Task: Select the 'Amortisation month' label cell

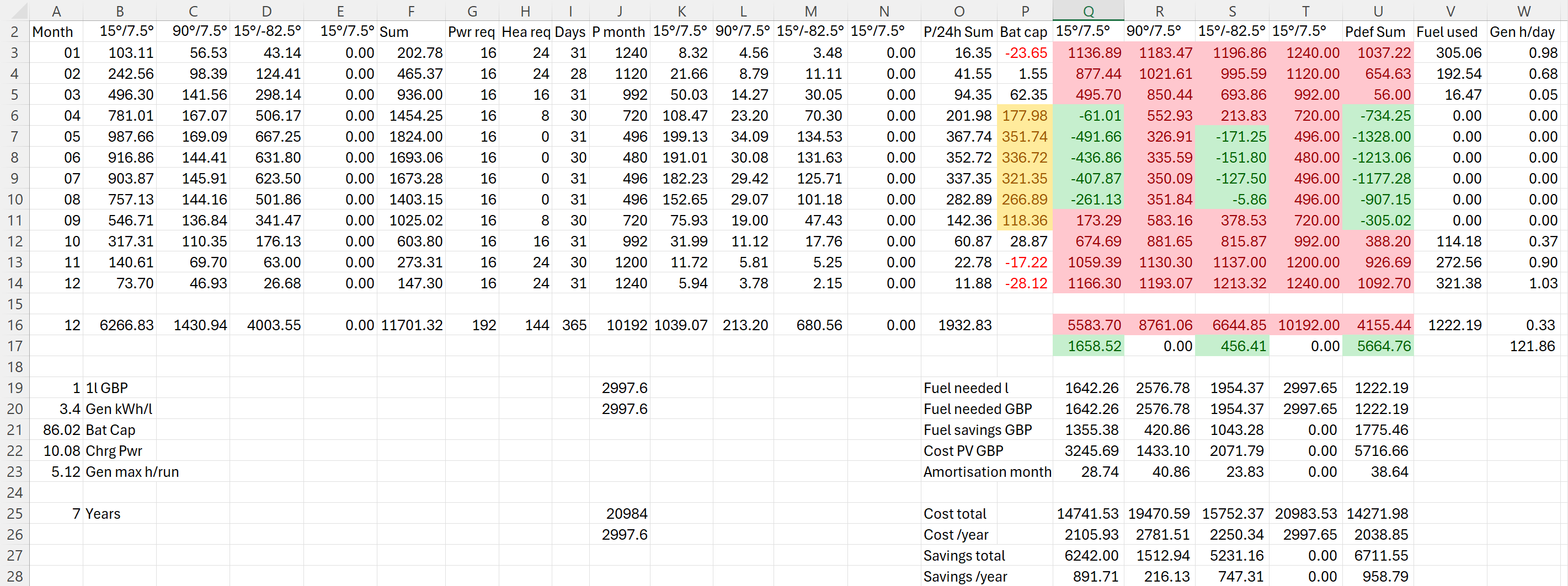Action: tap(986, 472)
